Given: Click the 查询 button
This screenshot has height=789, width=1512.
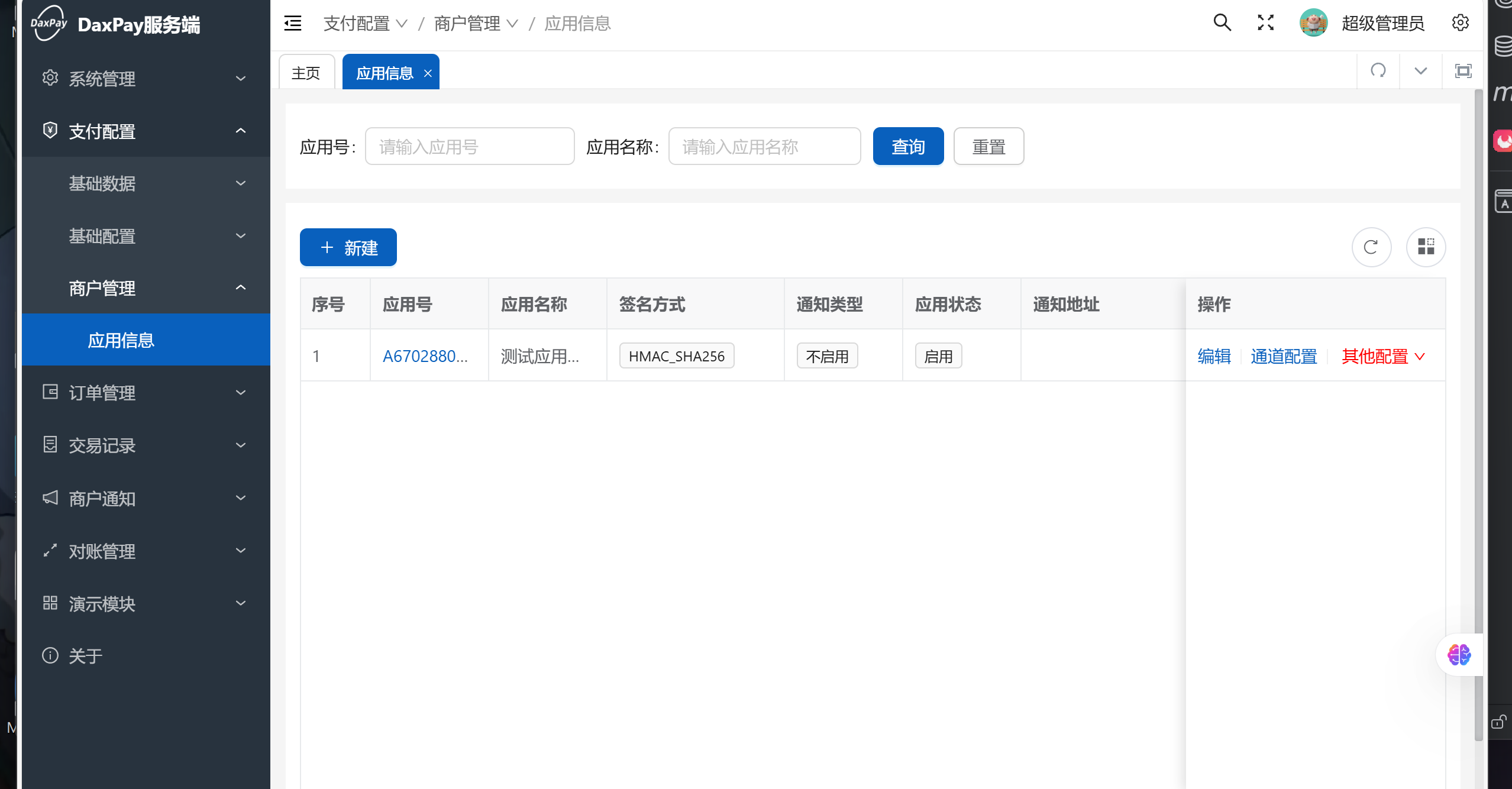Looking at the screenshot, I should [x=908, y=147].
